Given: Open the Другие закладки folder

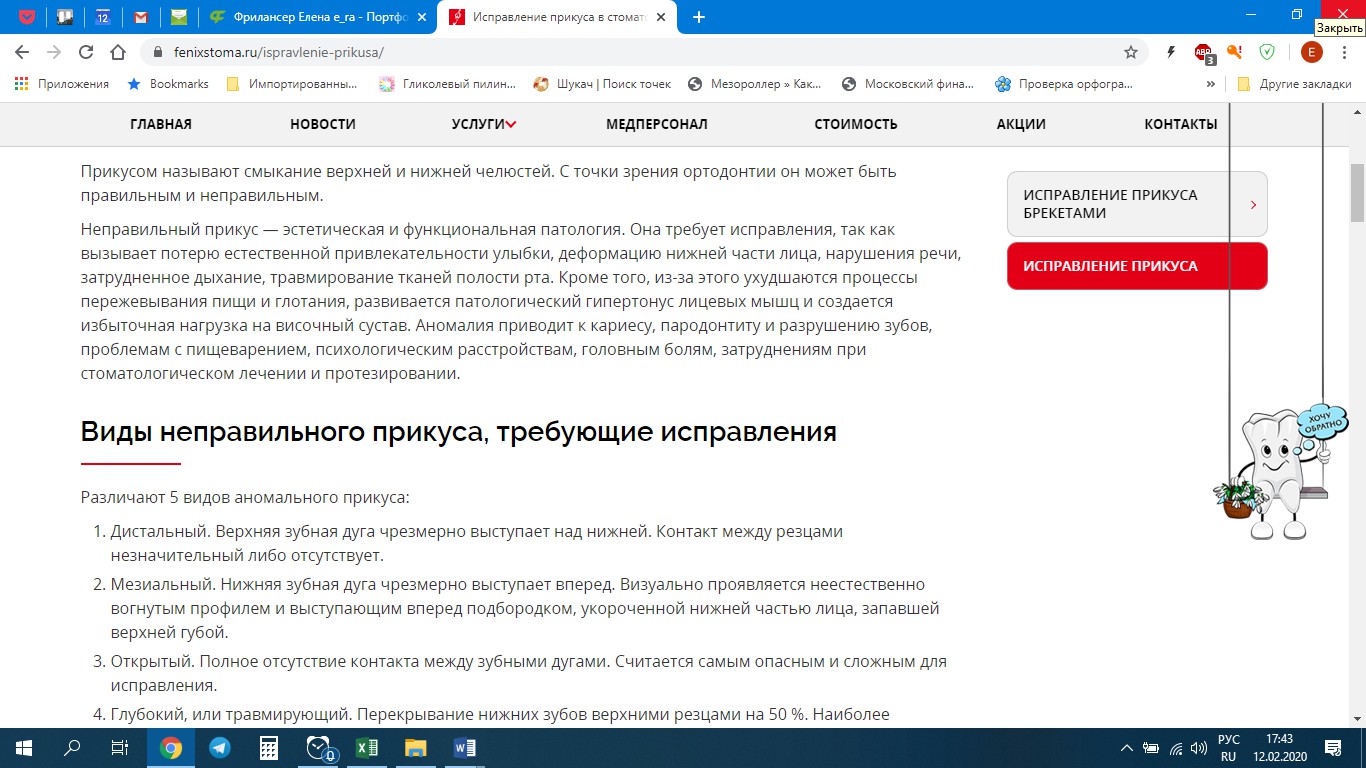Looking at the screenshot, I should pyautogui.click(x=1295, y=84).
